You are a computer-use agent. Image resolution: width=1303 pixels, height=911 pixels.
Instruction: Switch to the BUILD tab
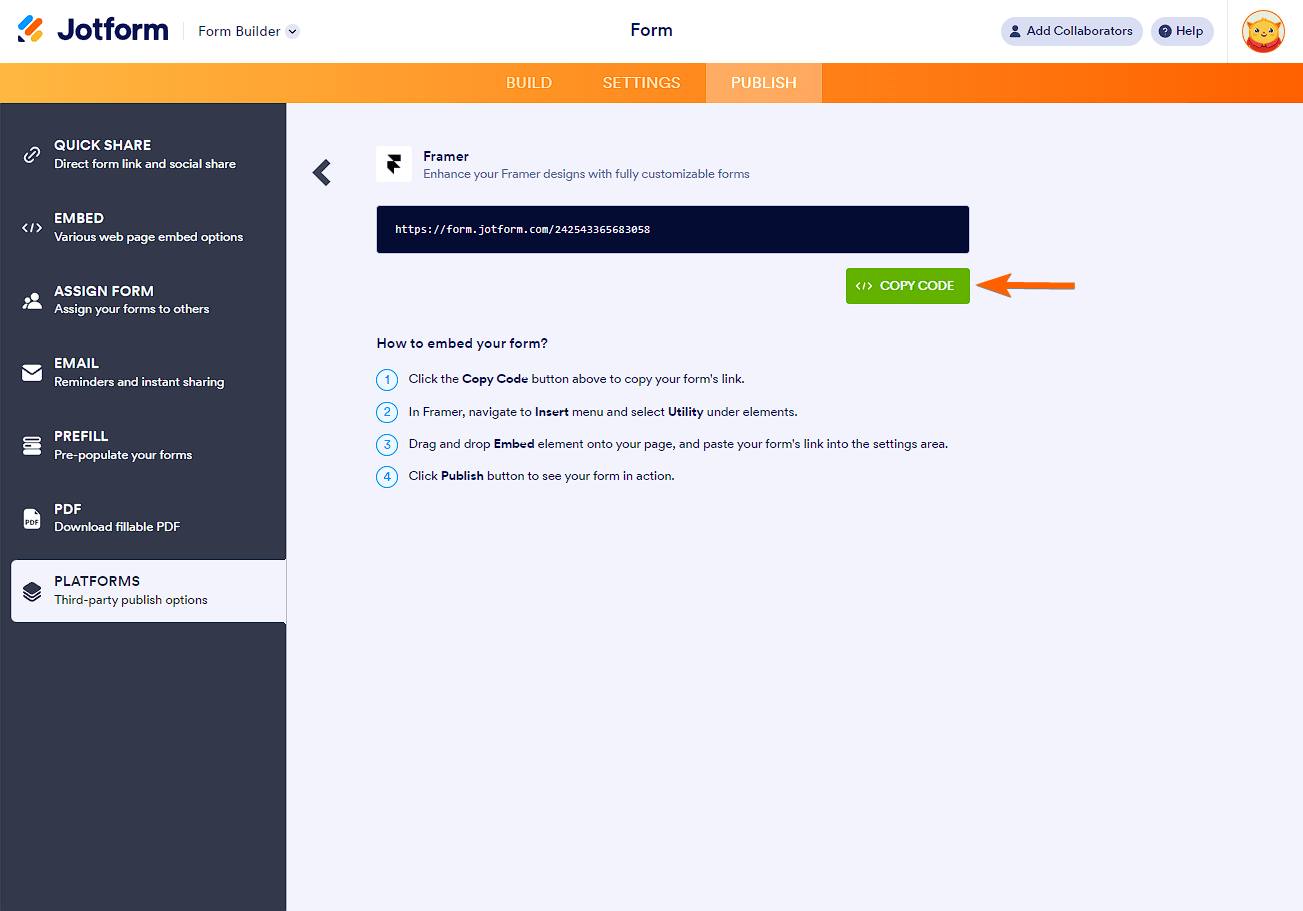[529, 83]
